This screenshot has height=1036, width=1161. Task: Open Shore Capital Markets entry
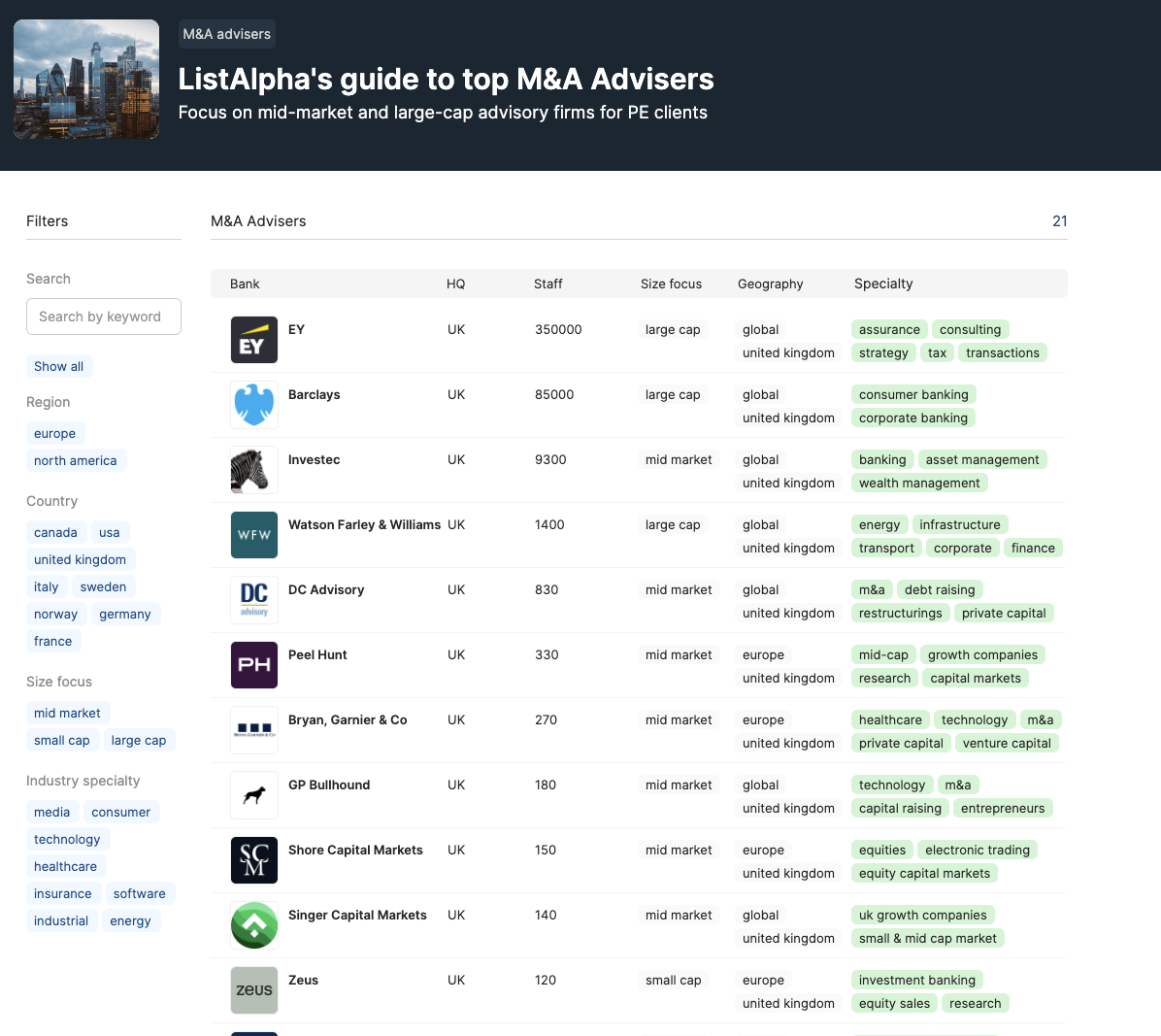pyautogui.click(x=355, y=851)
